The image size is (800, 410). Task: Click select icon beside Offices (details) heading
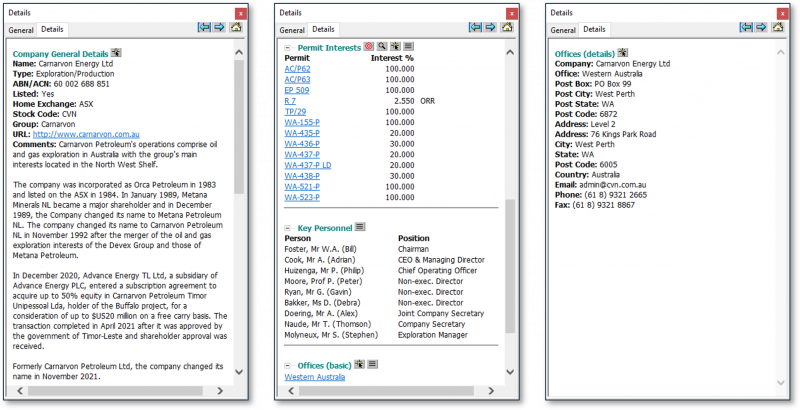(x=622, y=53)
